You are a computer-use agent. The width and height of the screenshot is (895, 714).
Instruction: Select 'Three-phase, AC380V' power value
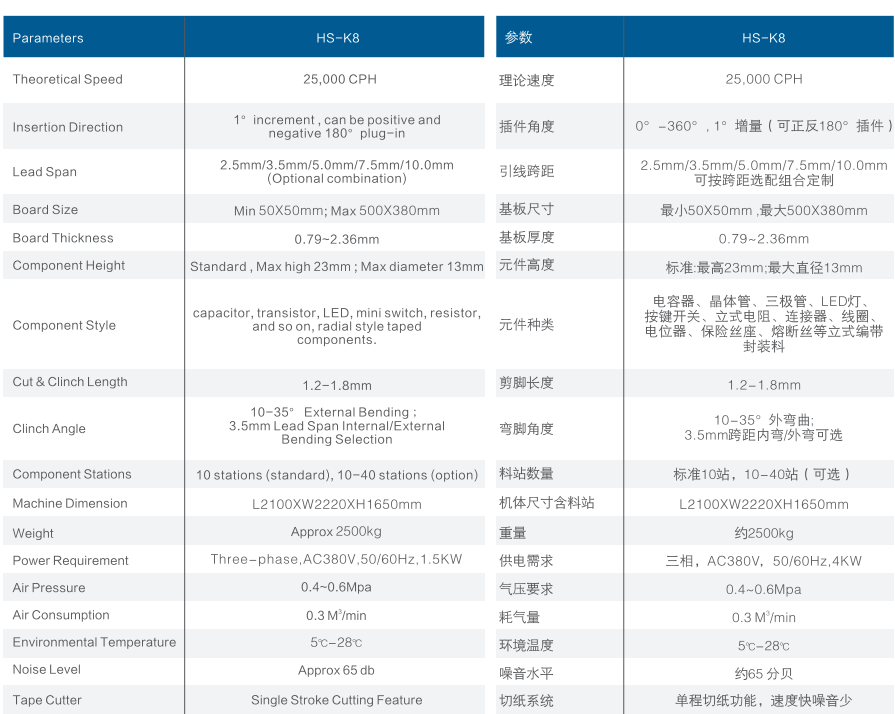pyautogui.click(x=336, y=559)
